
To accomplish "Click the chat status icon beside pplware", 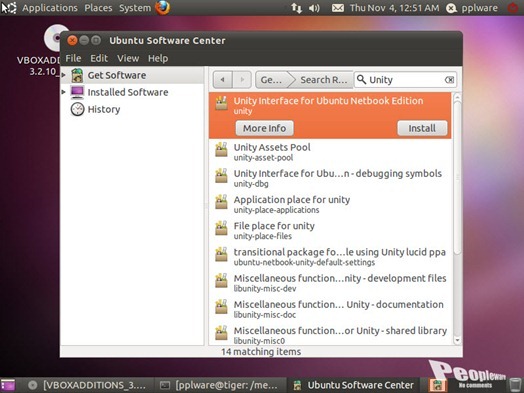I will click(x=451, y=8).
